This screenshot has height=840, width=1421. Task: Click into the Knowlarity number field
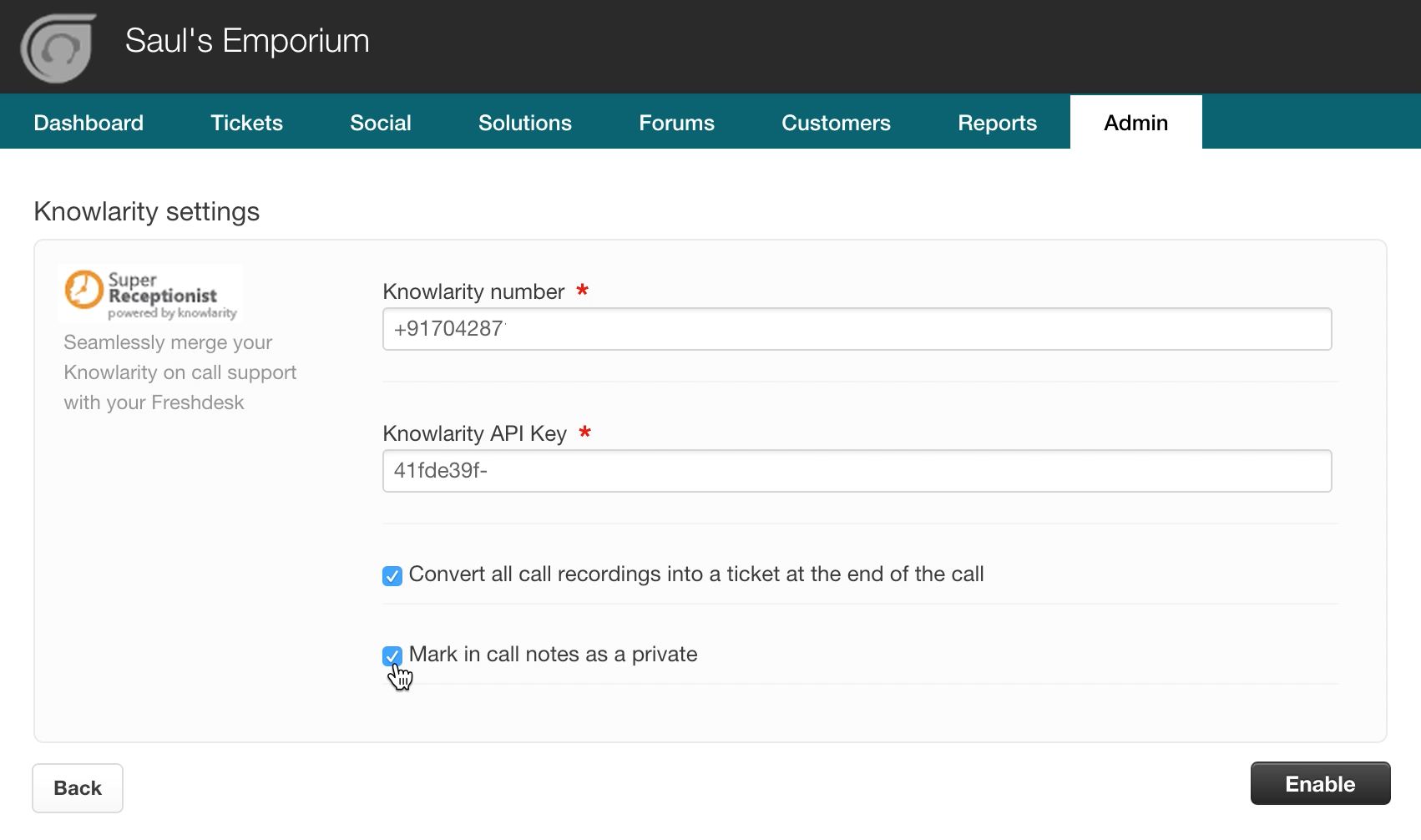point(857,329)
